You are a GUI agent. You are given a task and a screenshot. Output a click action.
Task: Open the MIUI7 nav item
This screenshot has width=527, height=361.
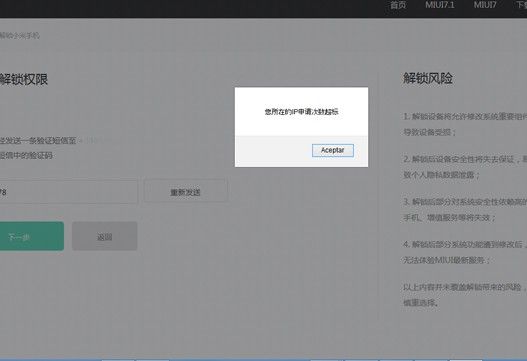click(485, 5)
